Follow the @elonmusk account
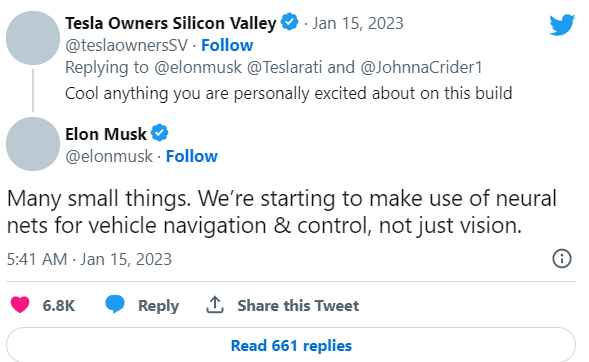589x362 pixels. pyautogui.click(x=192, y=156)
